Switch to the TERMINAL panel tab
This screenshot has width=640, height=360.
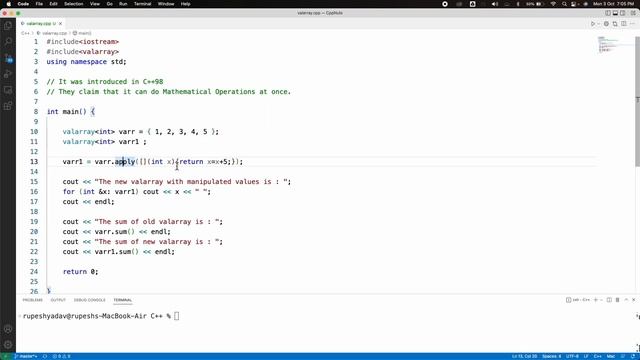pyautogui.click(x=122, y=300)
